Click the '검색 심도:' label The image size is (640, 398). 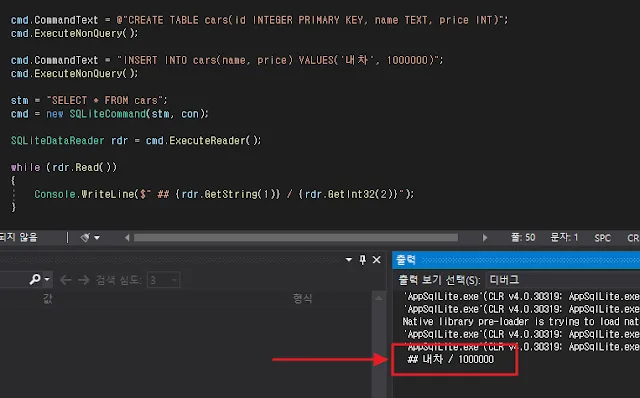click(x=119, y=280)
